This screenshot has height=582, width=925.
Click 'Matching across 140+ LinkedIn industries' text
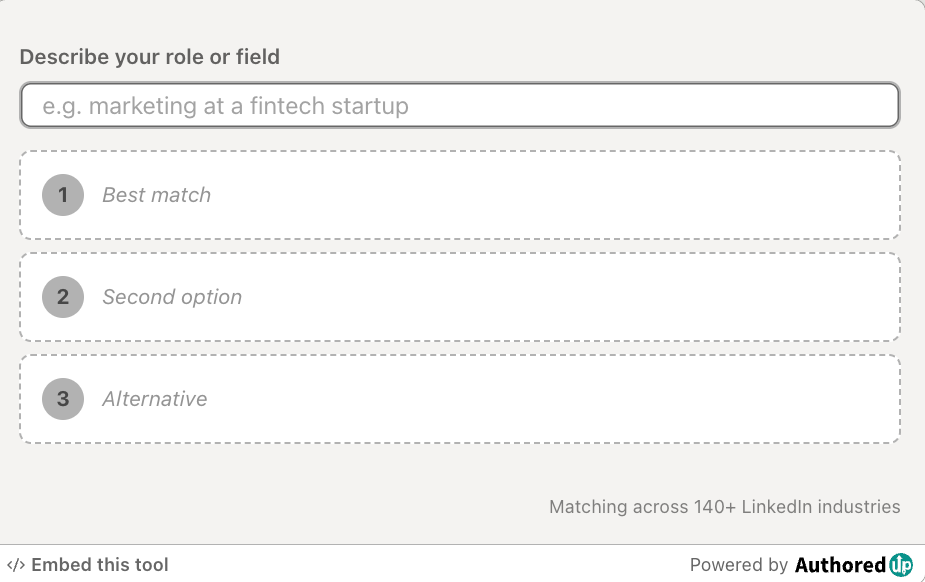click(x=724, y=507)
